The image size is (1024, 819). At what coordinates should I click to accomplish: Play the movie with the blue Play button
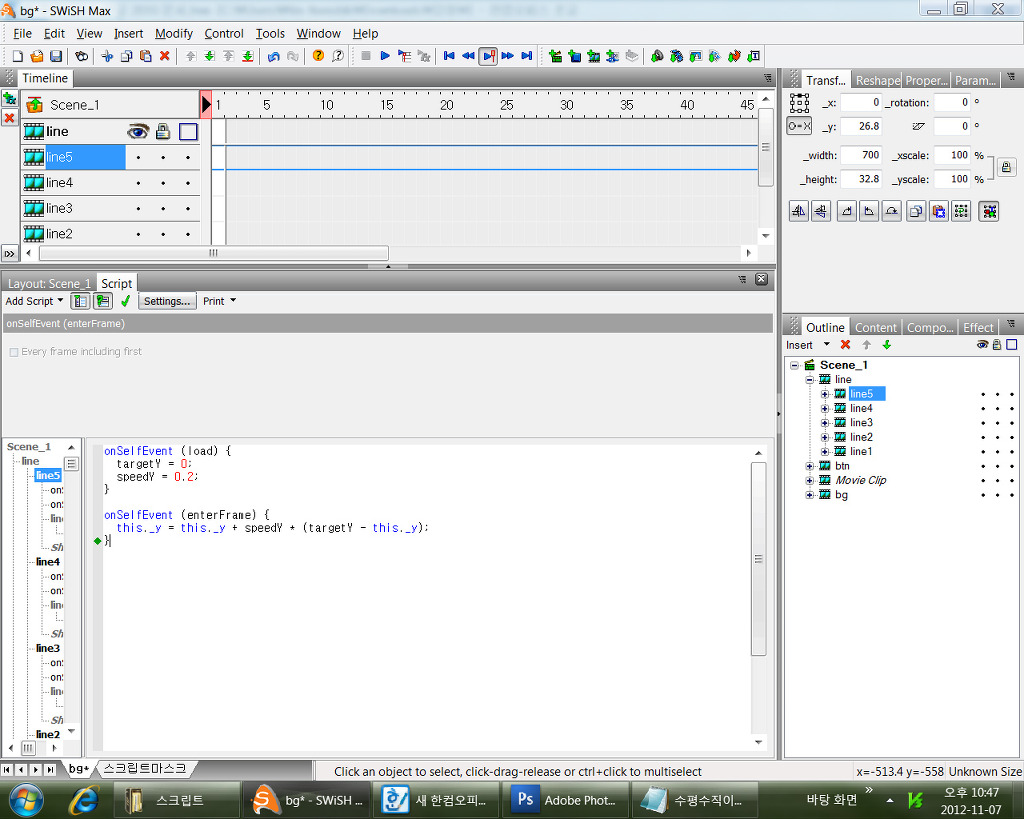coord(385,56)
